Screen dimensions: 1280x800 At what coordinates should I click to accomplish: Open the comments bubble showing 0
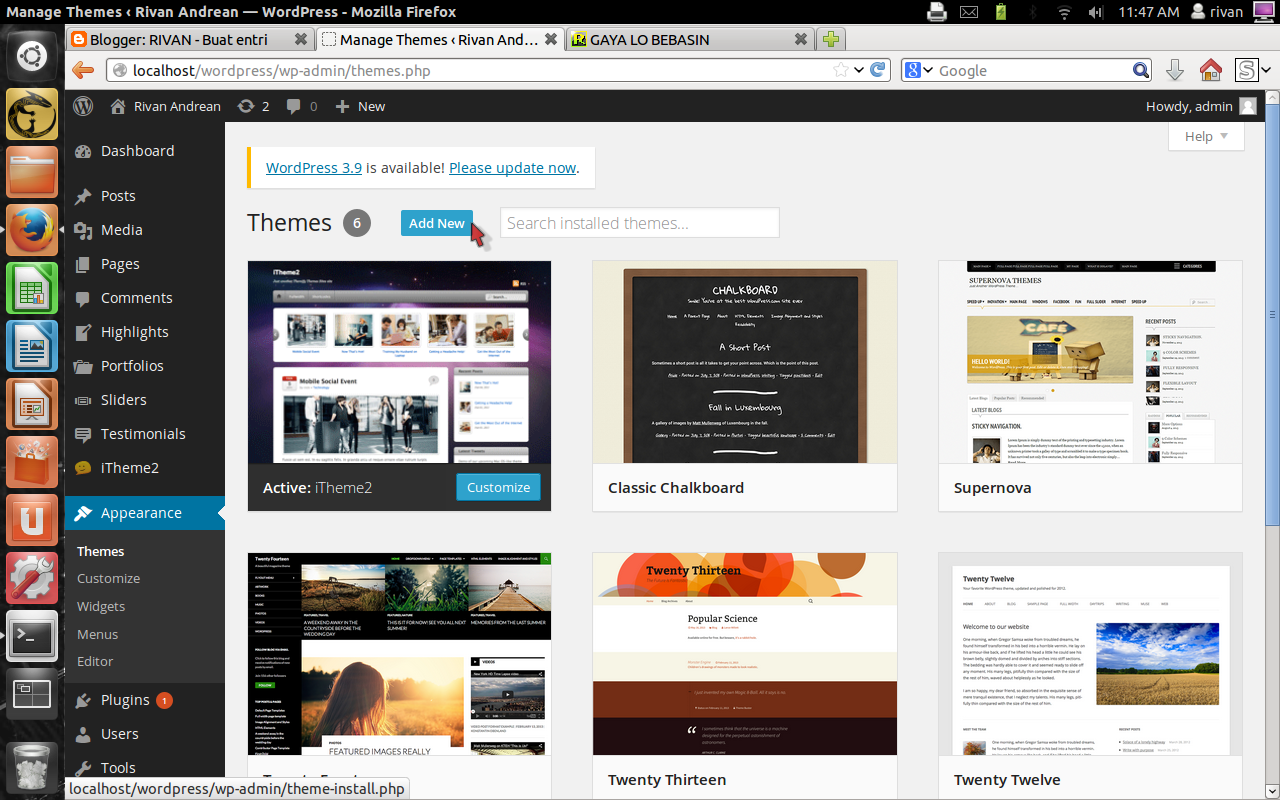[x=301, y=106]
